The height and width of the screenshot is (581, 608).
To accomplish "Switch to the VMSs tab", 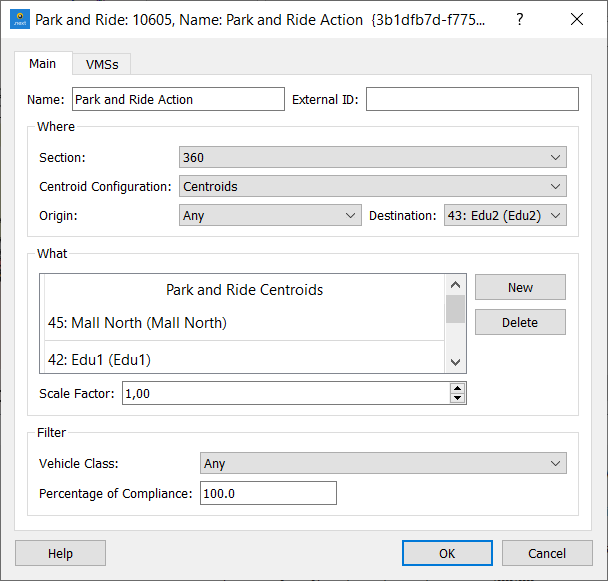I will pyautogui.click(x=102, y=64).
